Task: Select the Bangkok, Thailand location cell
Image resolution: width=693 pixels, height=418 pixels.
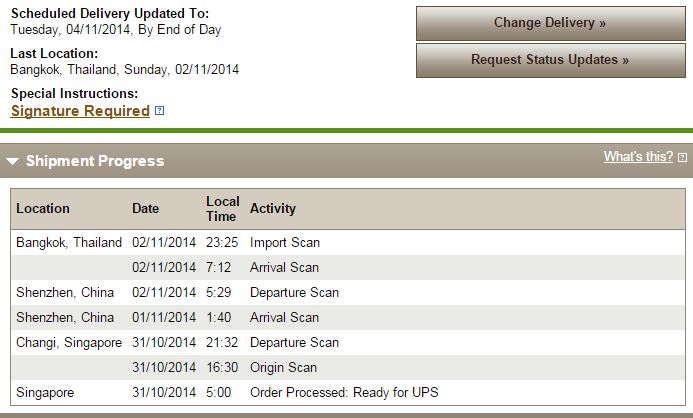Action: [69, 242]
